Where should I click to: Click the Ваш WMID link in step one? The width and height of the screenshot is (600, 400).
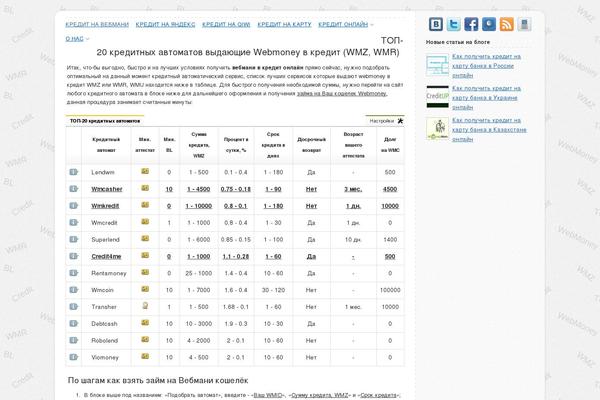coord(268,395)
